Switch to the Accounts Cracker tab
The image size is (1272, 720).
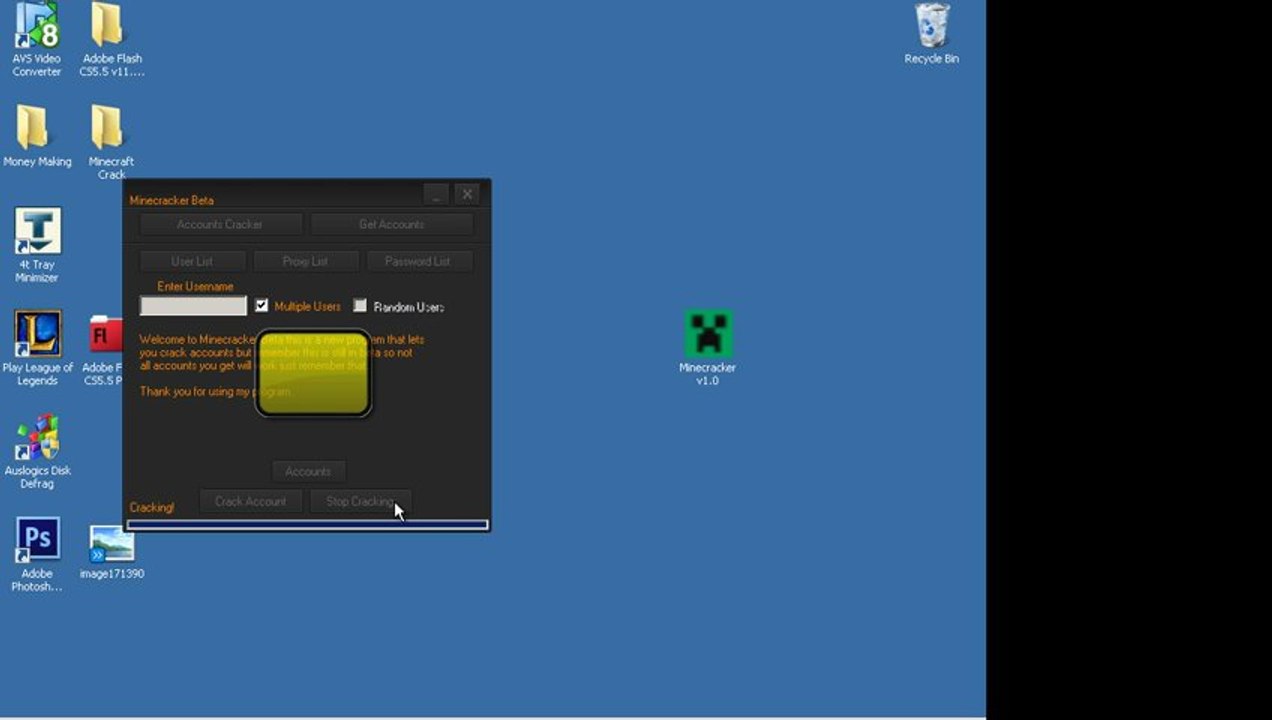pyautogui.click(x=220, y=225)
